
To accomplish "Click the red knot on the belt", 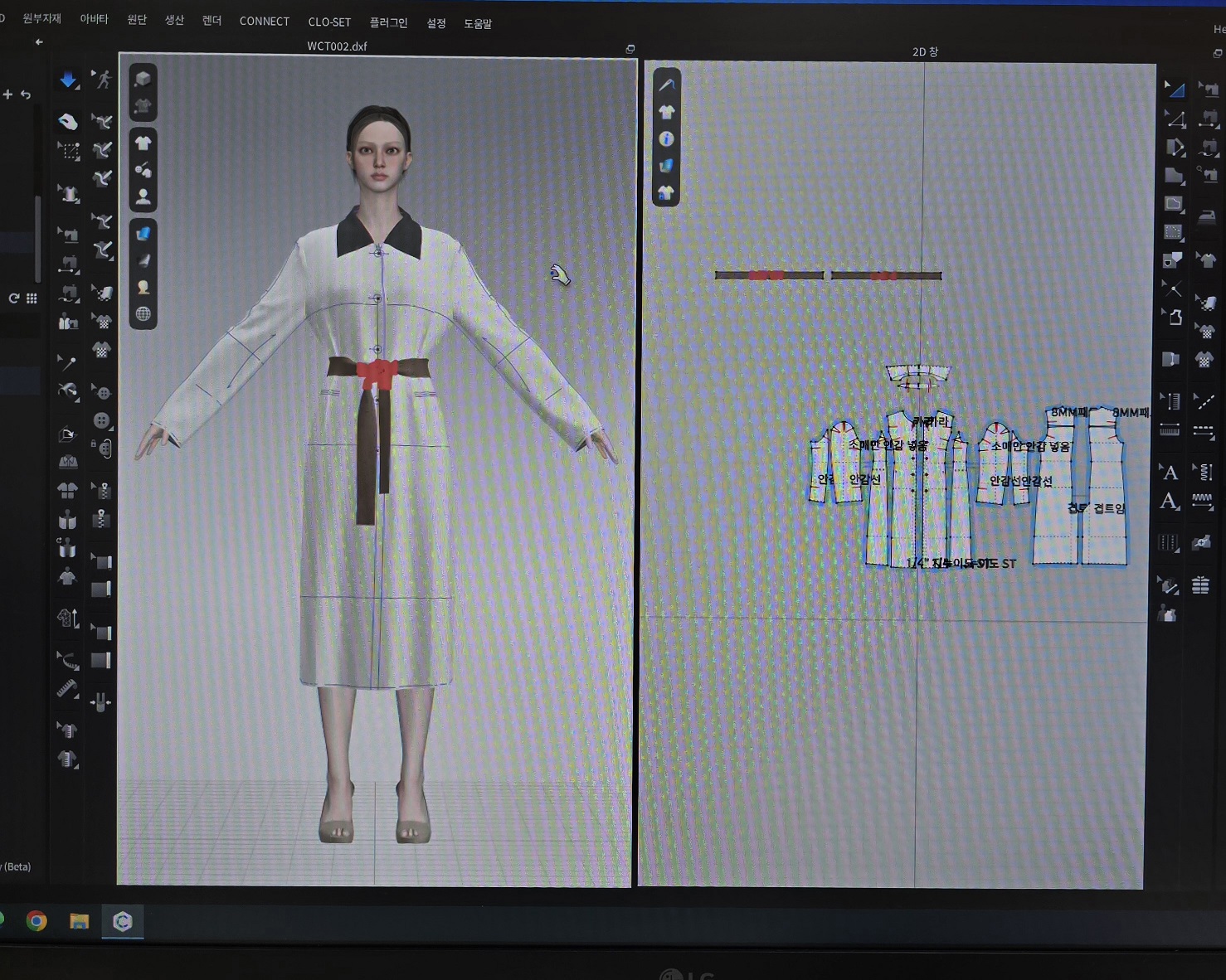I will pos(378,373).
